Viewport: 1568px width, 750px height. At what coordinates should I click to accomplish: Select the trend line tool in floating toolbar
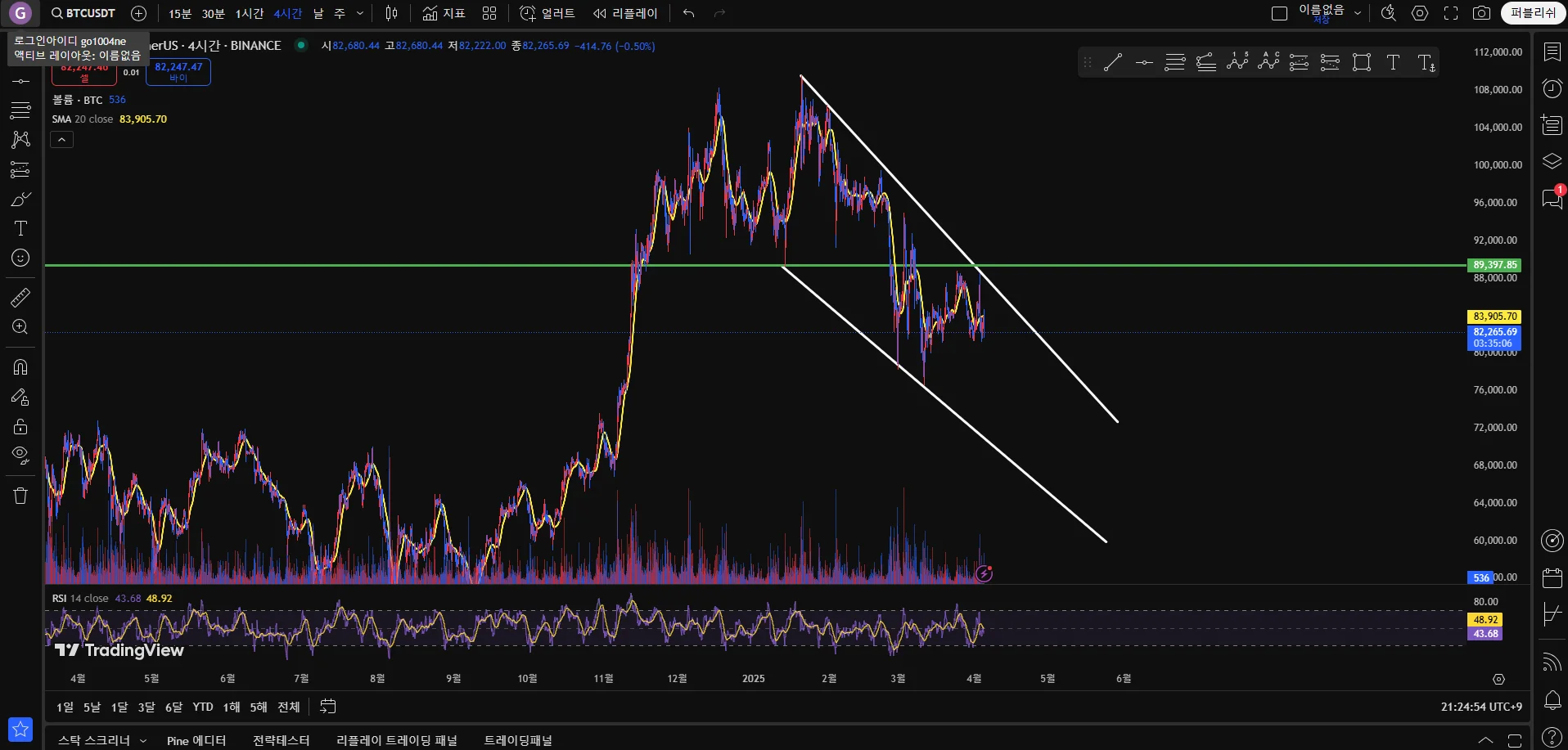1112,62
